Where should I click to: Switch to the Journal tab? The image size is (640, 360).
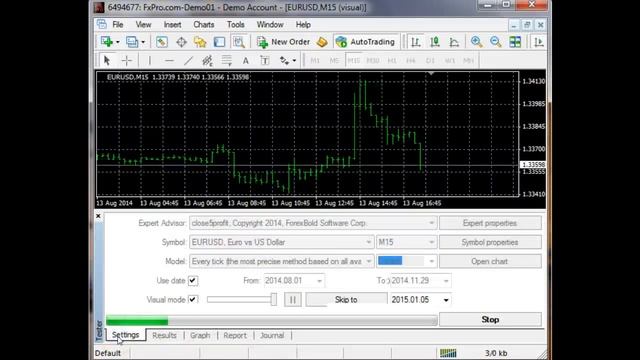[x=272, y=336]
